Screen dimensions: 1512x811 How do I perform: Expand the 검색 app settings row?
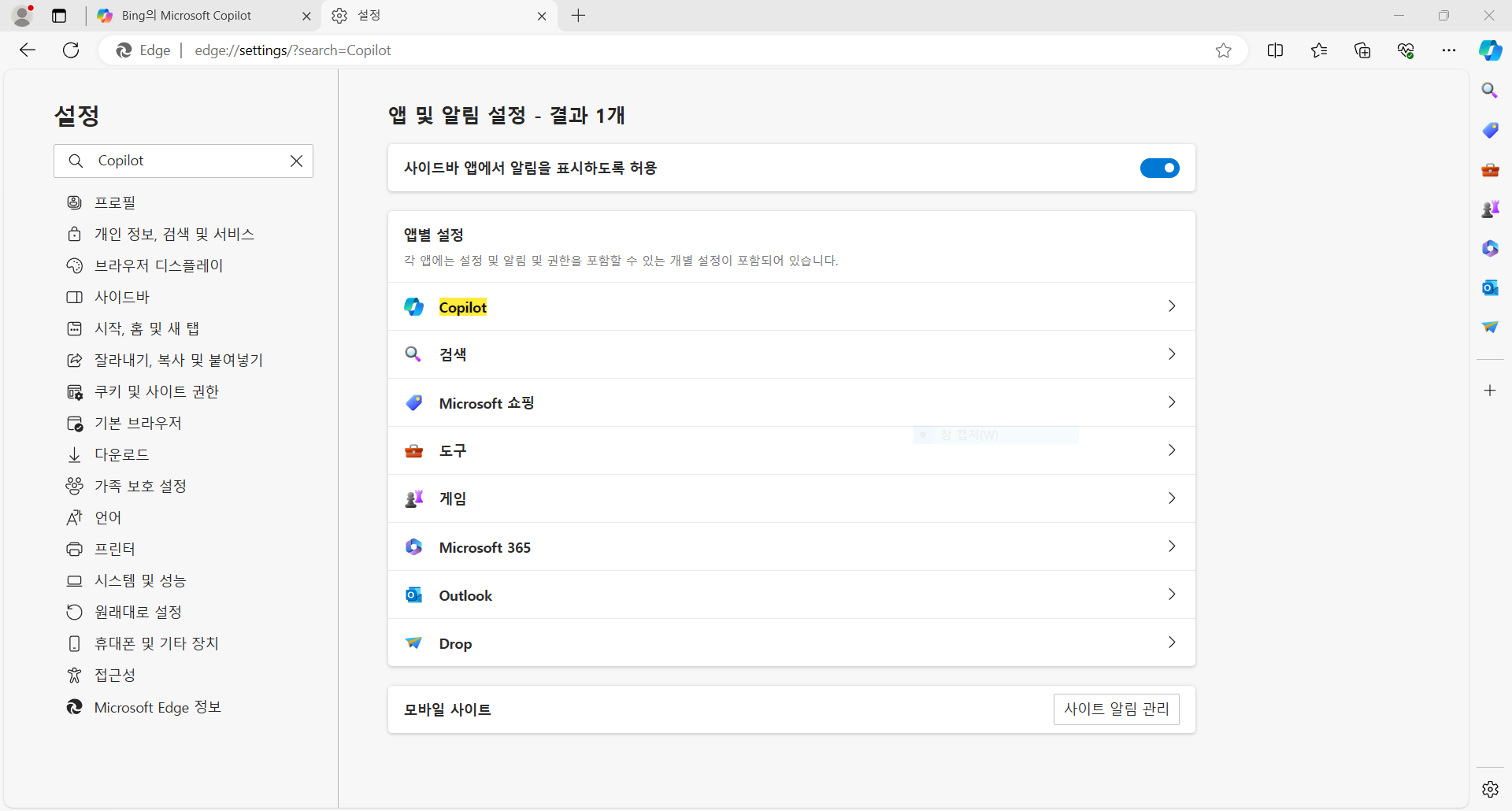[x=791, y=354]
